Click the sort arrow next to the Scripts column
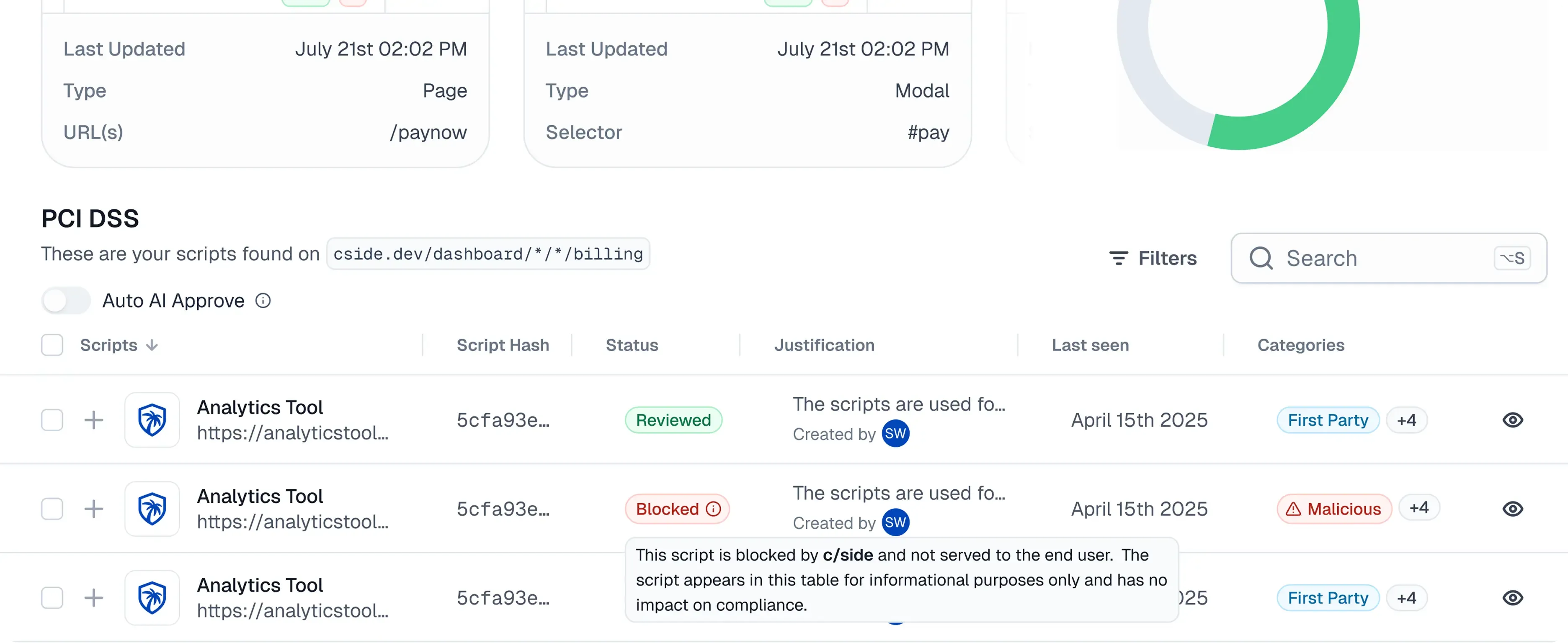 tap(152, 345)
